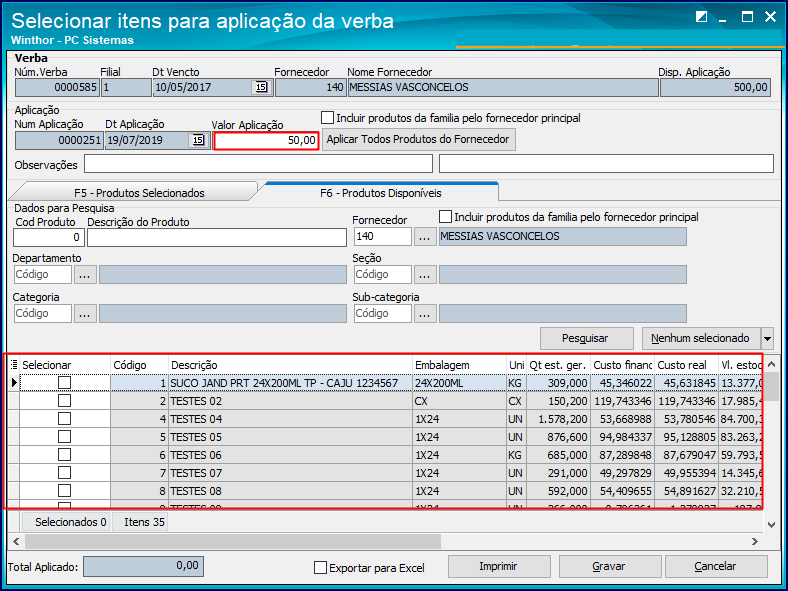788x591 pixels.
Task: Click the Sub-categoria Código field
Action: coord(383,314)
